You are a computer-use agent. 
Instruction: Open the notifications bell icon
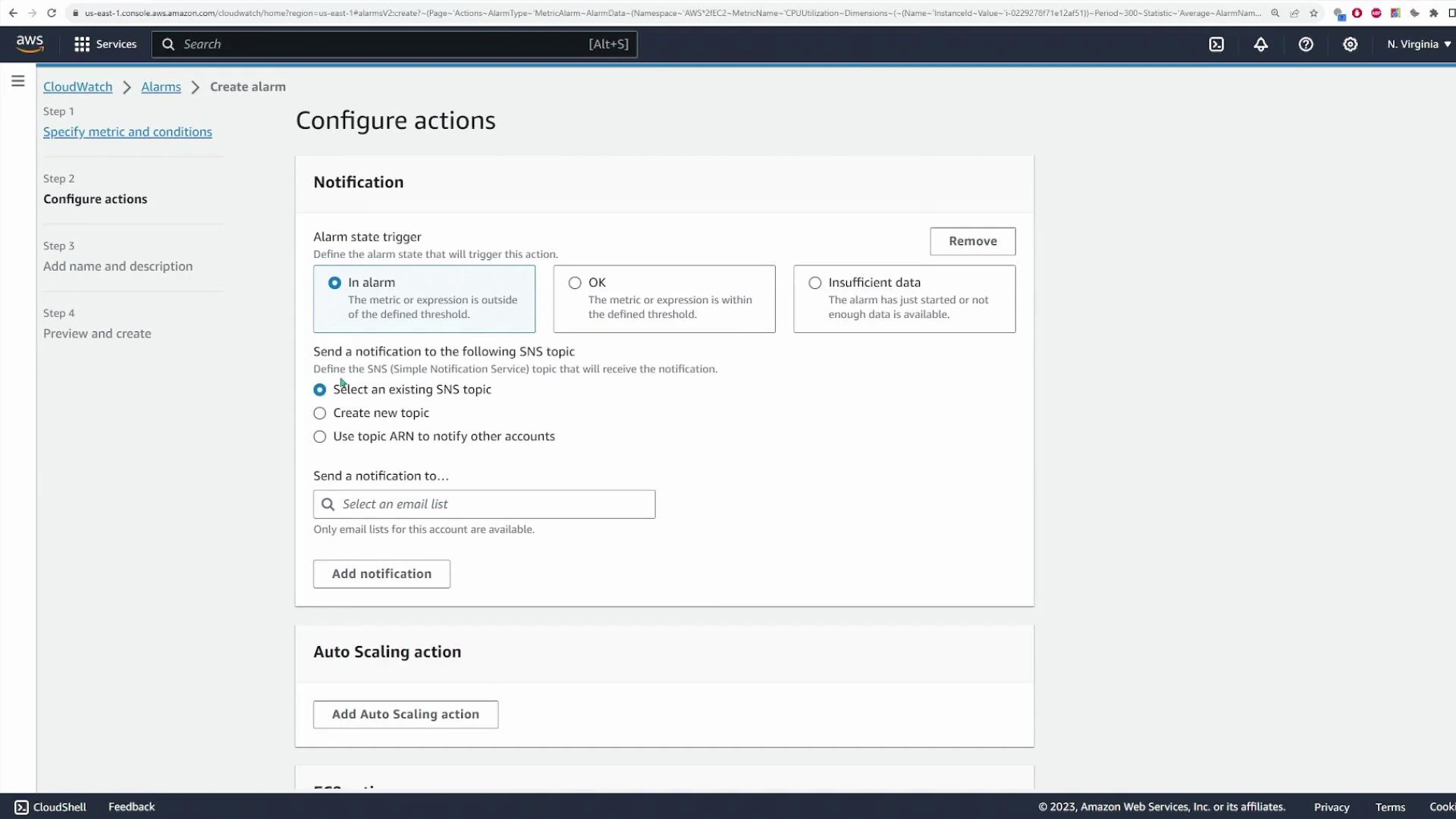click(x=1260, y=44)
